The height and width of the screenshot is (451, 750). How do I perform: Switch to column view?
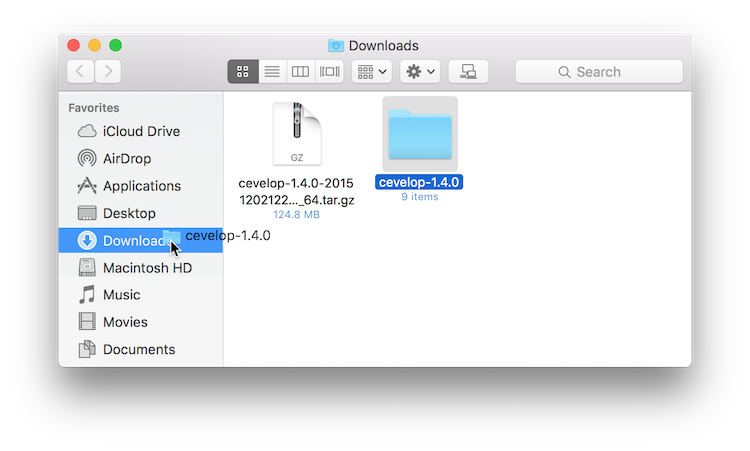tap(300, 72)
